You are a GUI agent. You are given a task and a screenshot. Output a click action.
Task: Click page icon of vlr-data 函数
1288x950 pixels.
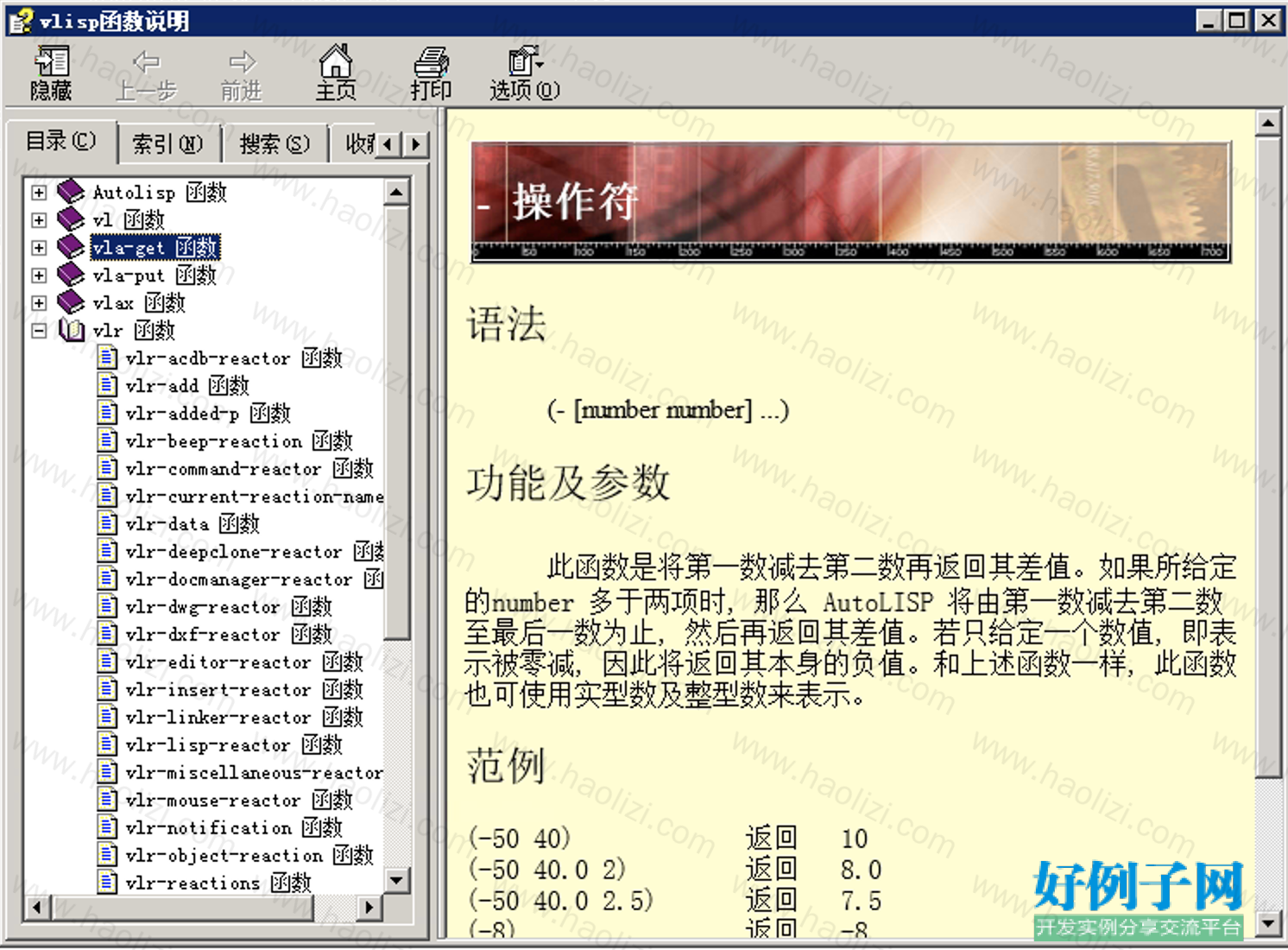click(107, 523)
